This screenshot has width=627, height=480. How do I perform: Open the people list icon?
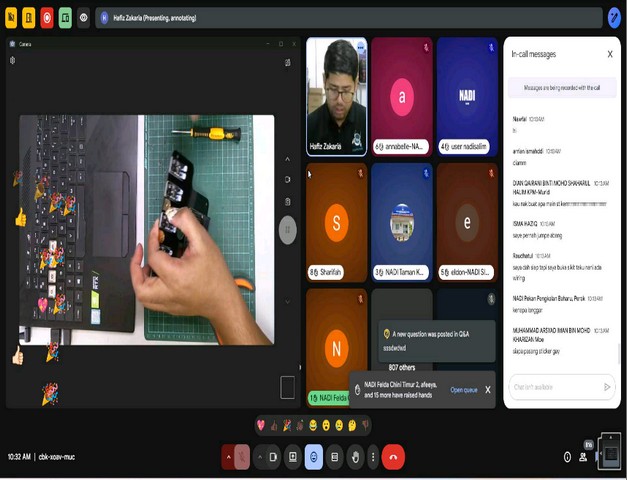[583, 457]
